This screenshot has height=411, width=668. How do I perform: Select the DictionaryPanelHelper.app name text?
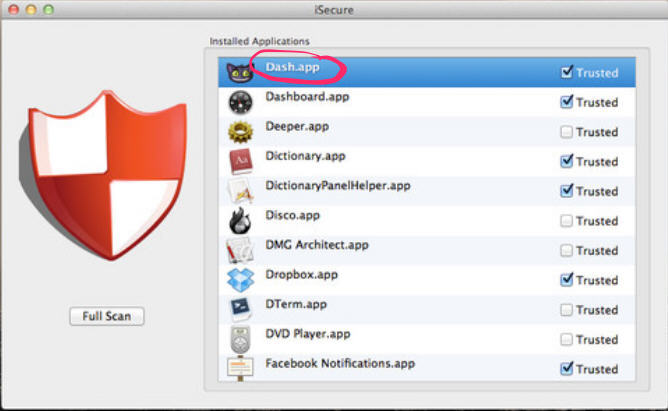click(x=338, y=186)
